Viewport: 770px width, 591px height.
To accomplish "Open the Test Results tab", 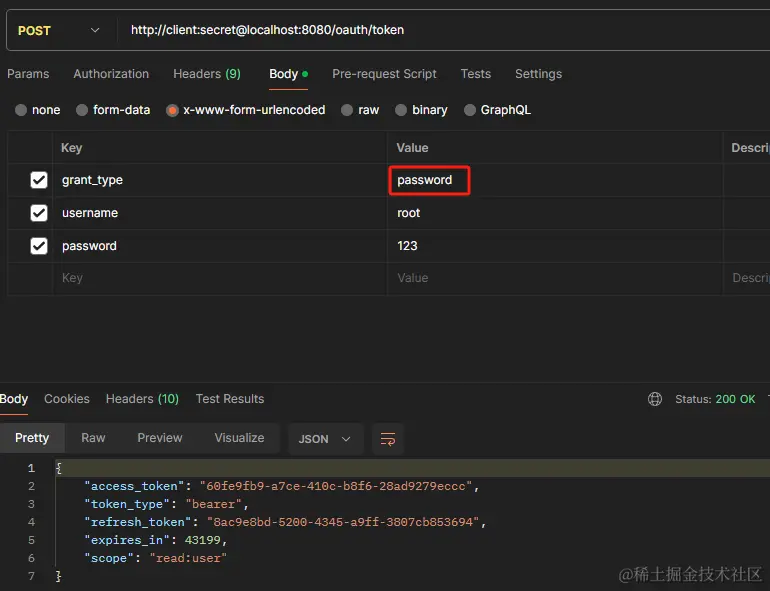I will point(230,399).
